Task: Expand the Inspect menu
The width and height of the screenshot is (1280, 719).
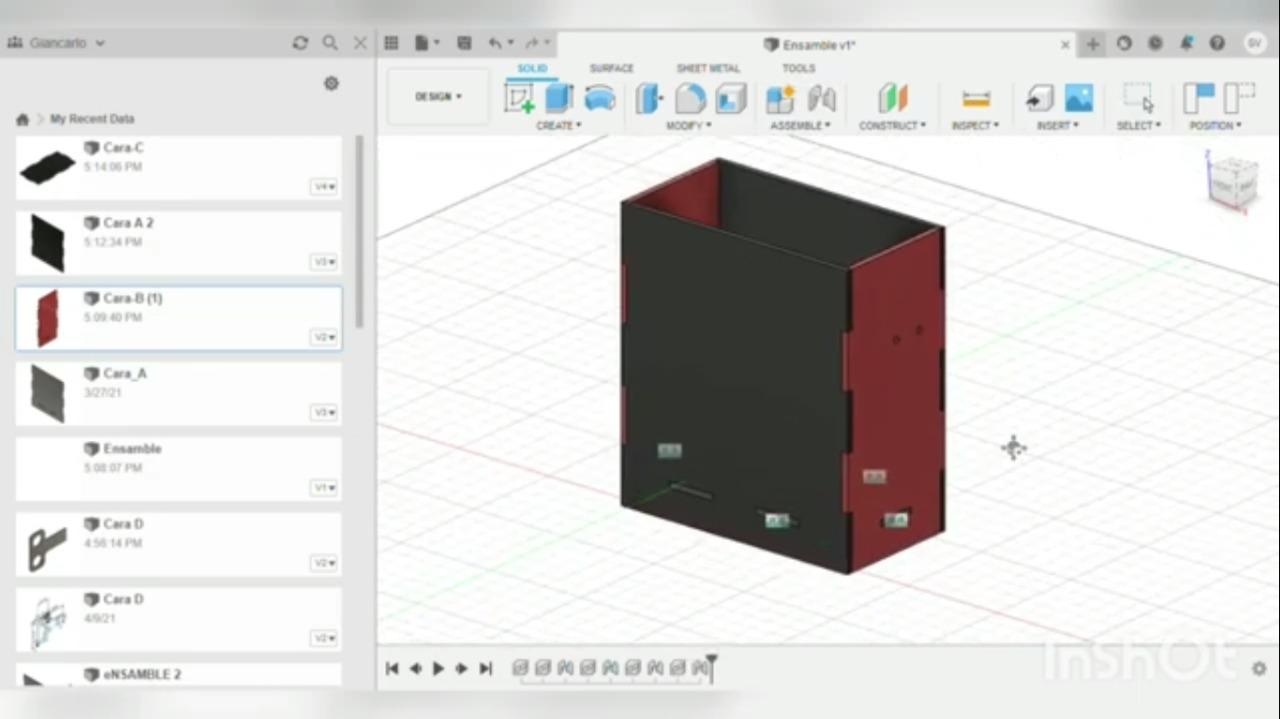Action: pos(975,126)
